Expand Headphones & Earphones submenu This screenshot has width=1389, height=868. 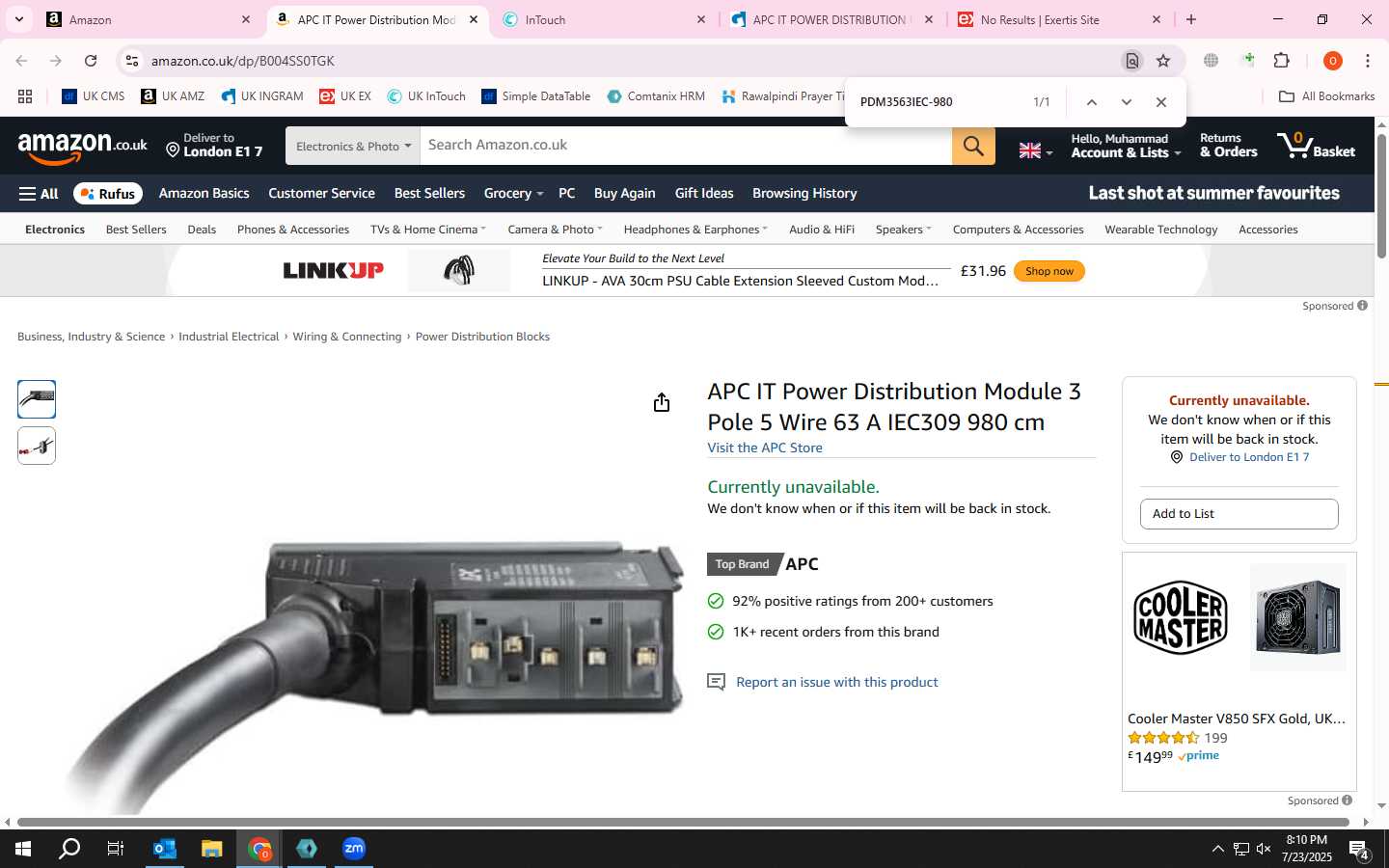tap(695, 230)
